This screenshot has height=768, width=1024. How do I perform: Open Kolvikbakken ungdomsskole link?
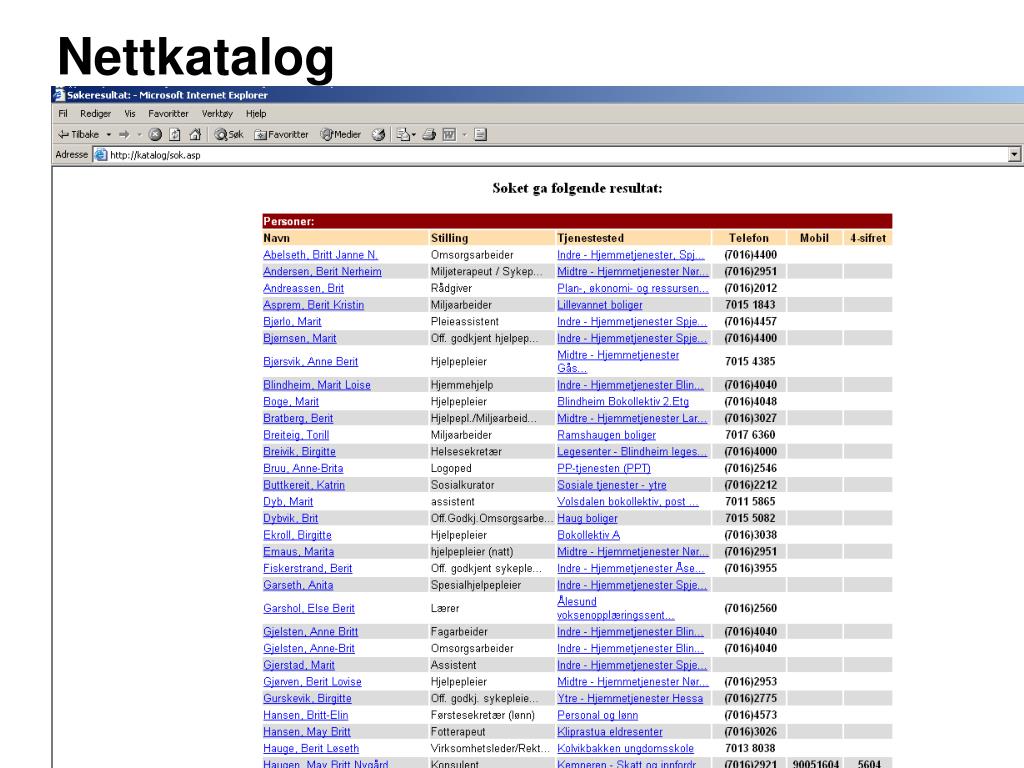tap(625, 748)
